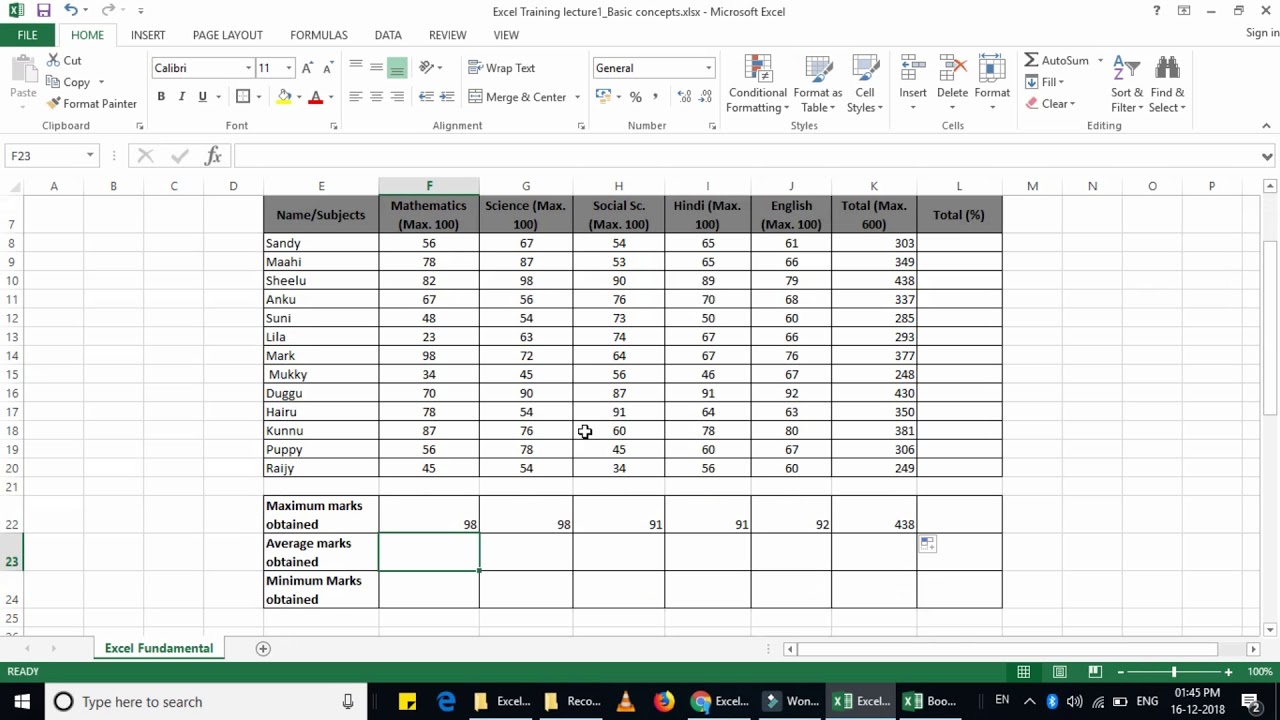Click the Sort & Filter icon
The width and height of the screenshot is (1280, 720).
[1127, 68]
